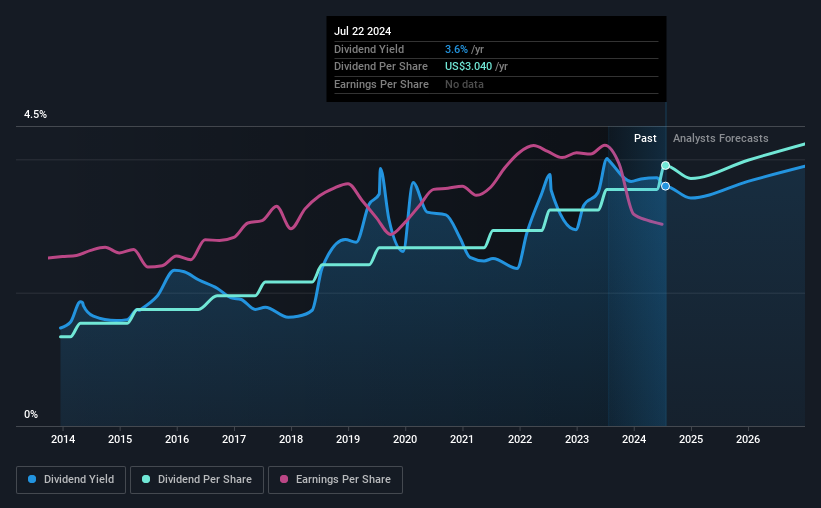Click the Jul 22 2024 tooltip date
The height and width of the screenshot is (508, 821).
[x=362, y=31]
